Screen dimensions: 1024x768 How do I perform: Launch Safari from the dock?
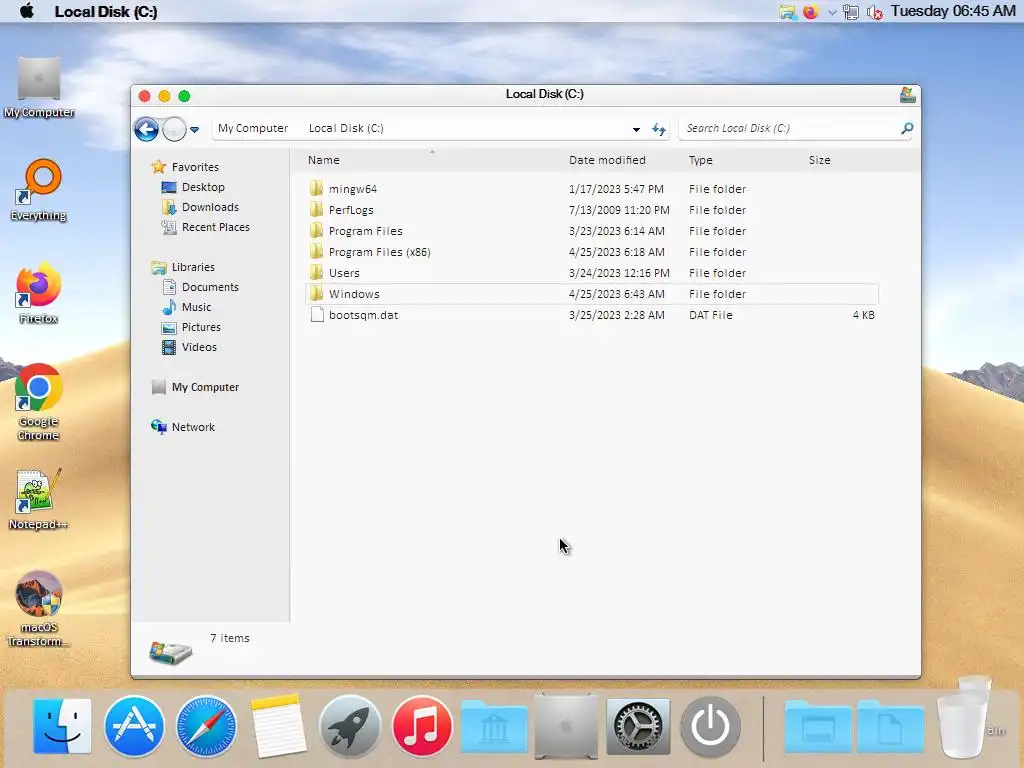[x=206, y=726]
